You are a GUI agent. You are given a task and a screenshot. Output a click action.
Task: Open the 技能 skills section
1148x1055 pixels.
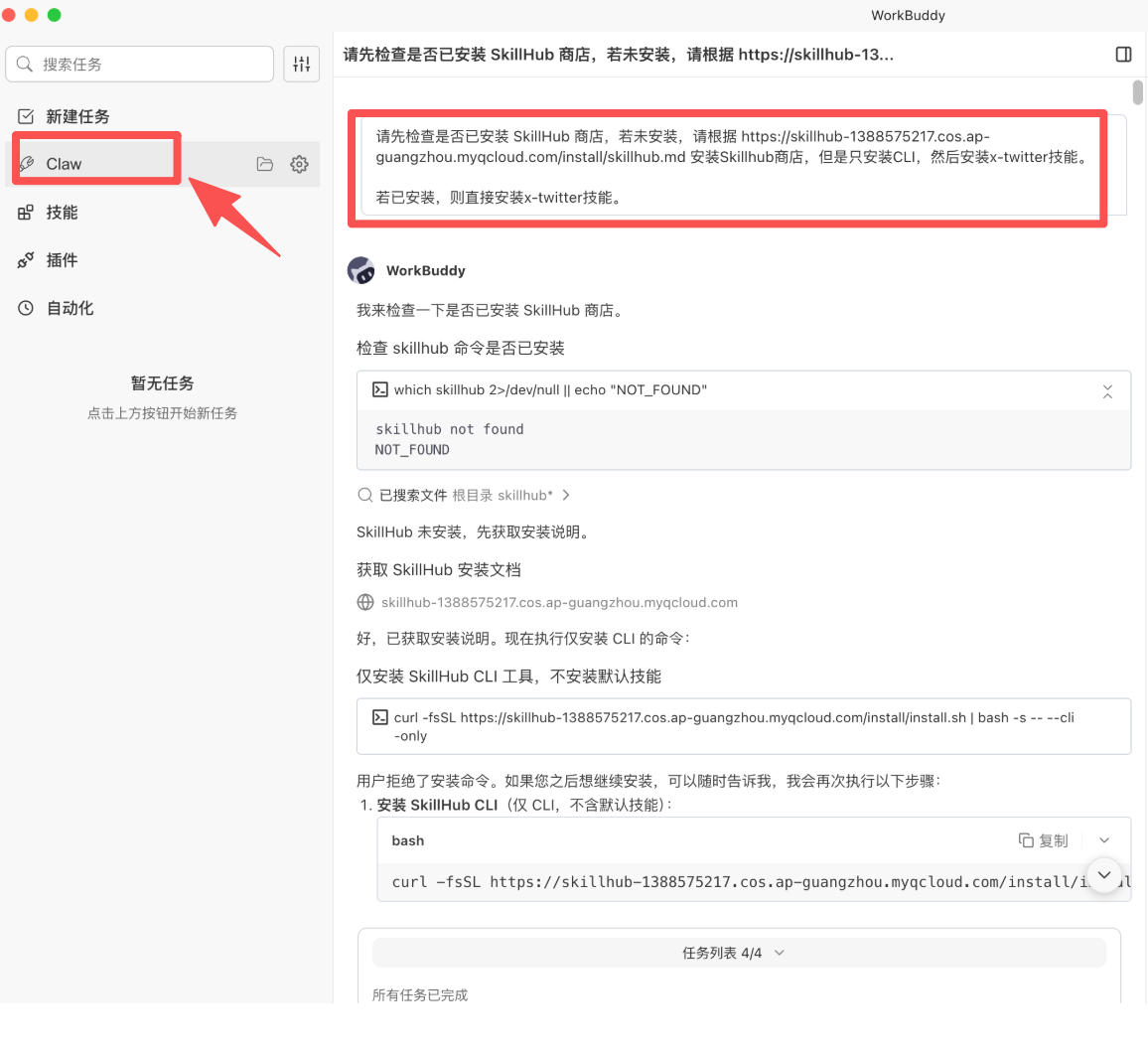[x=163, y=213]
